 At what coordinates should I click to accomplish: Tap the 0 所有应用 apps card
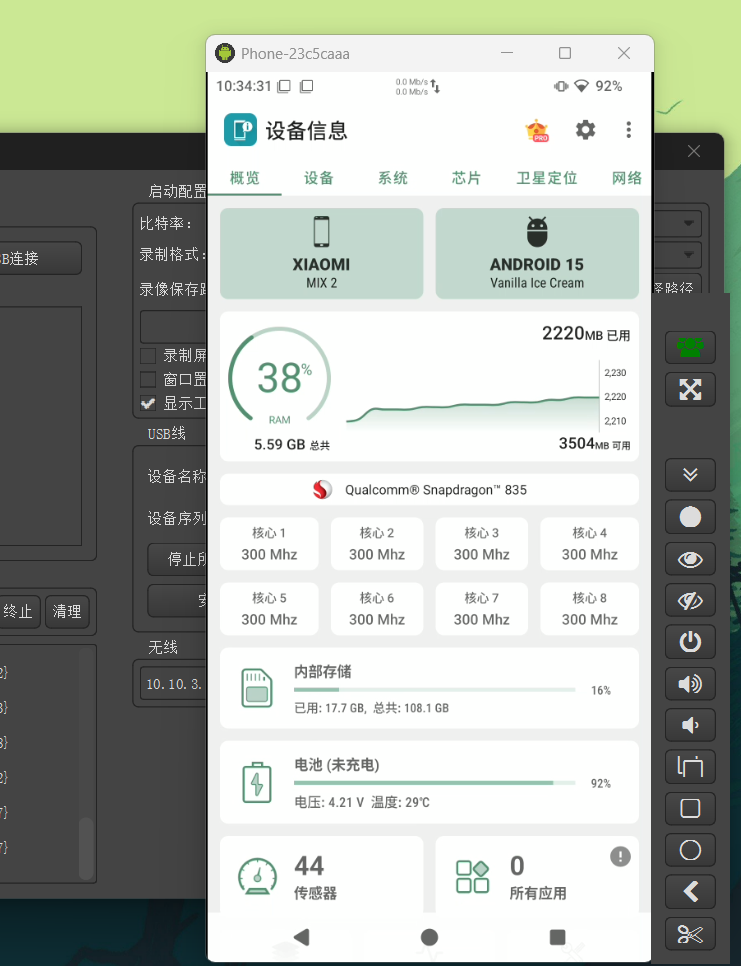tap(537, 875)
